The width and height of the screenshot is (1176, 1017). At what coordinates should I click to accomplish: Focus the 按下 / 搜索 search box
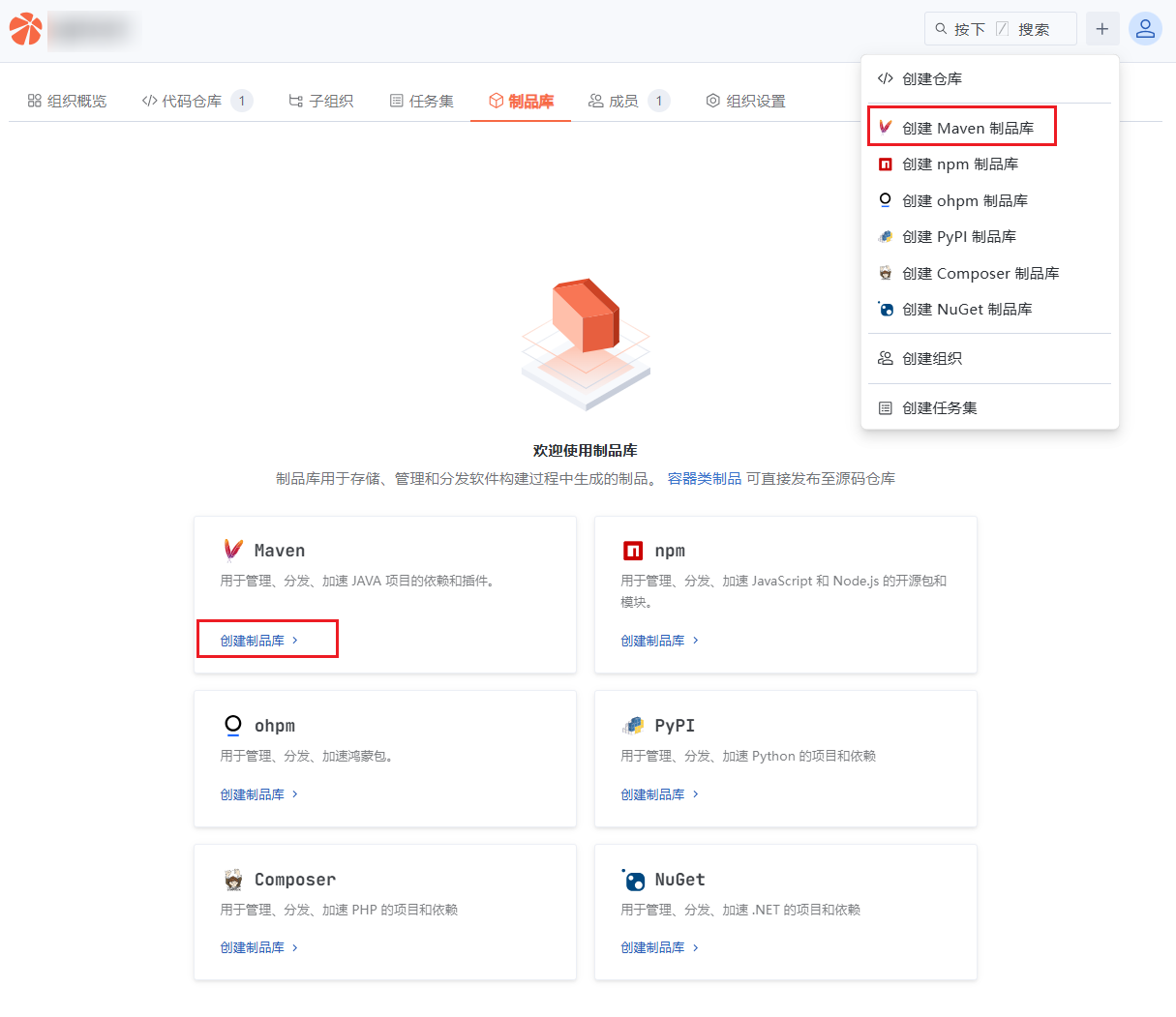click(1001, 29)
